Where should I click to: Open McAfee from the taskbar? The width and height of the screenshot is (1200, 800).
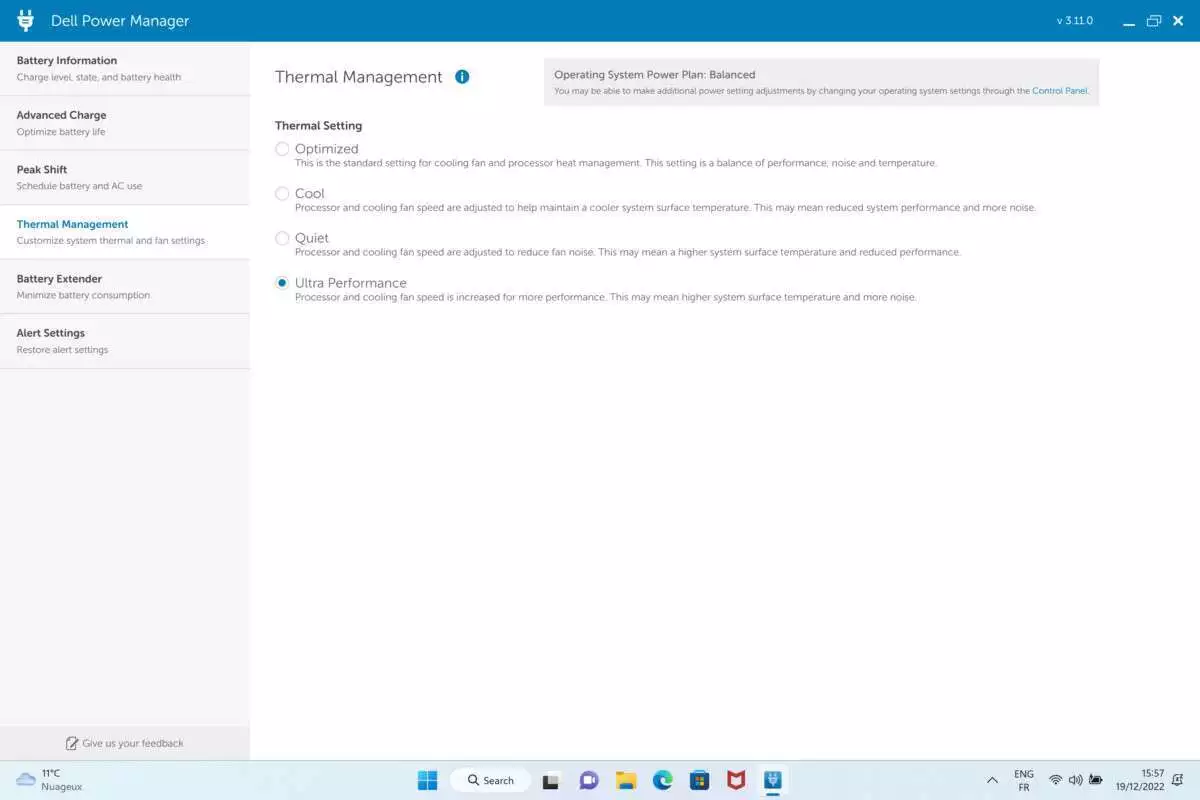click(x=736, y=780)
